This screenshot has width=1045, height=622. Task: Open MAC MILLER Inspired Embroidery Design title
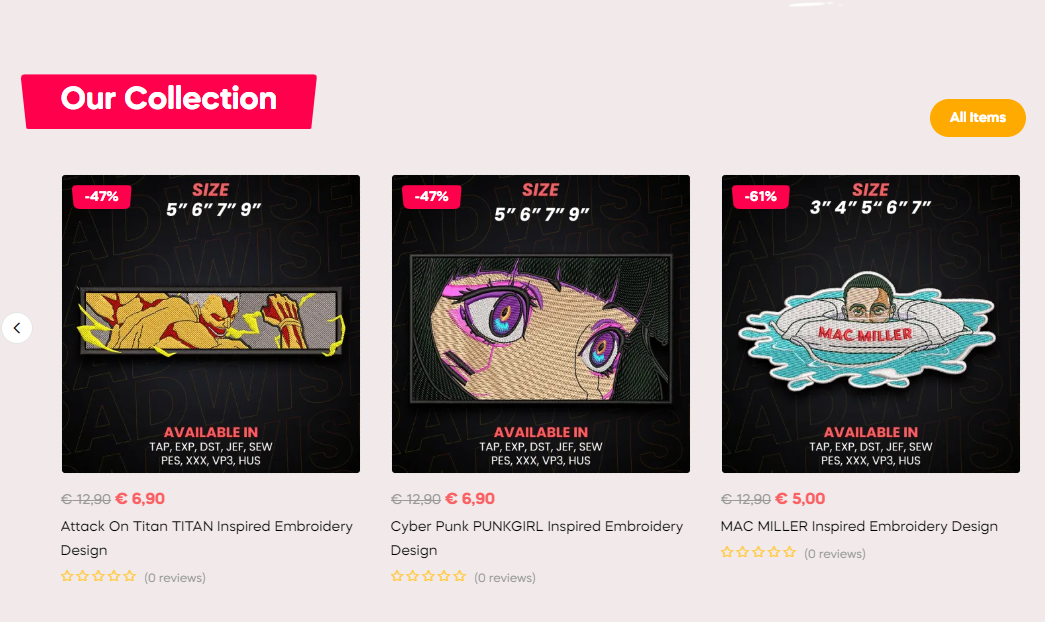tap(859, 526)
